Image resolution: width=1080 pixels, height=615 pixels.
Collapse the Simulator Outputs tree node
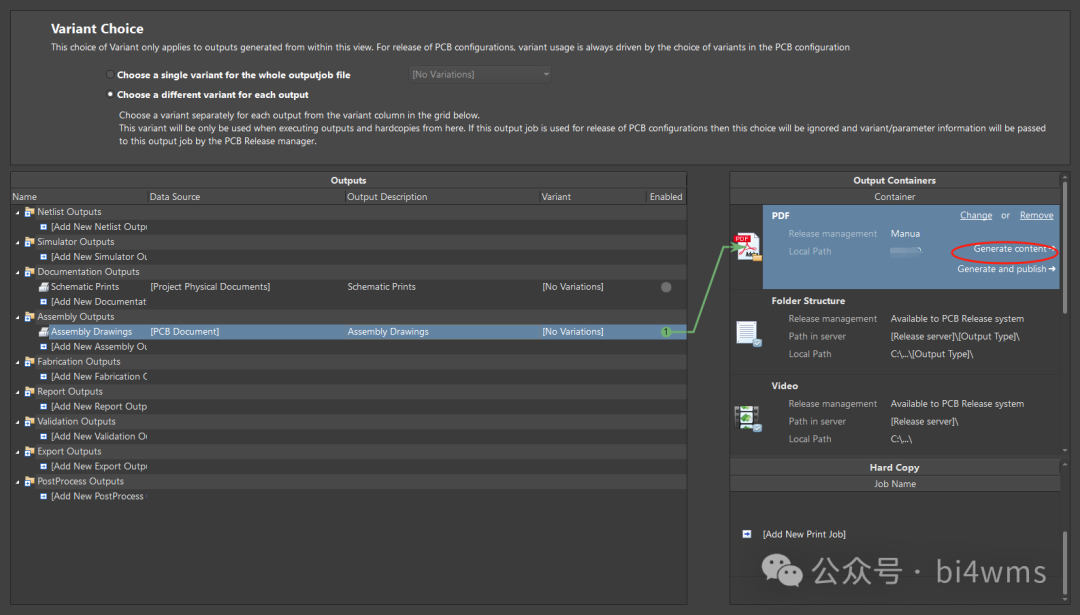tap(17, 242)
